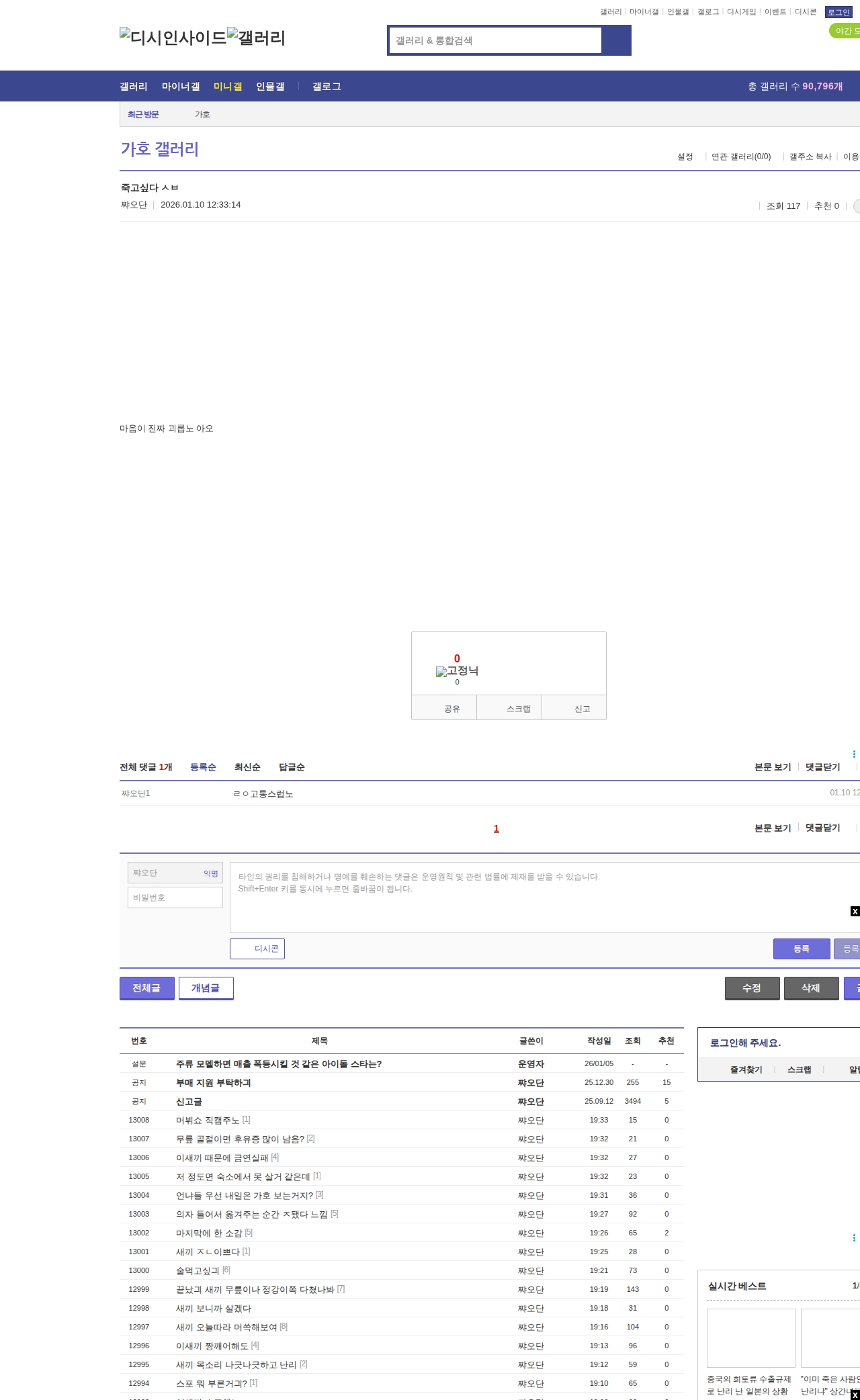Click the 로그인 button at top
This screenshot has height=1400, width=860.
point(838,12)
